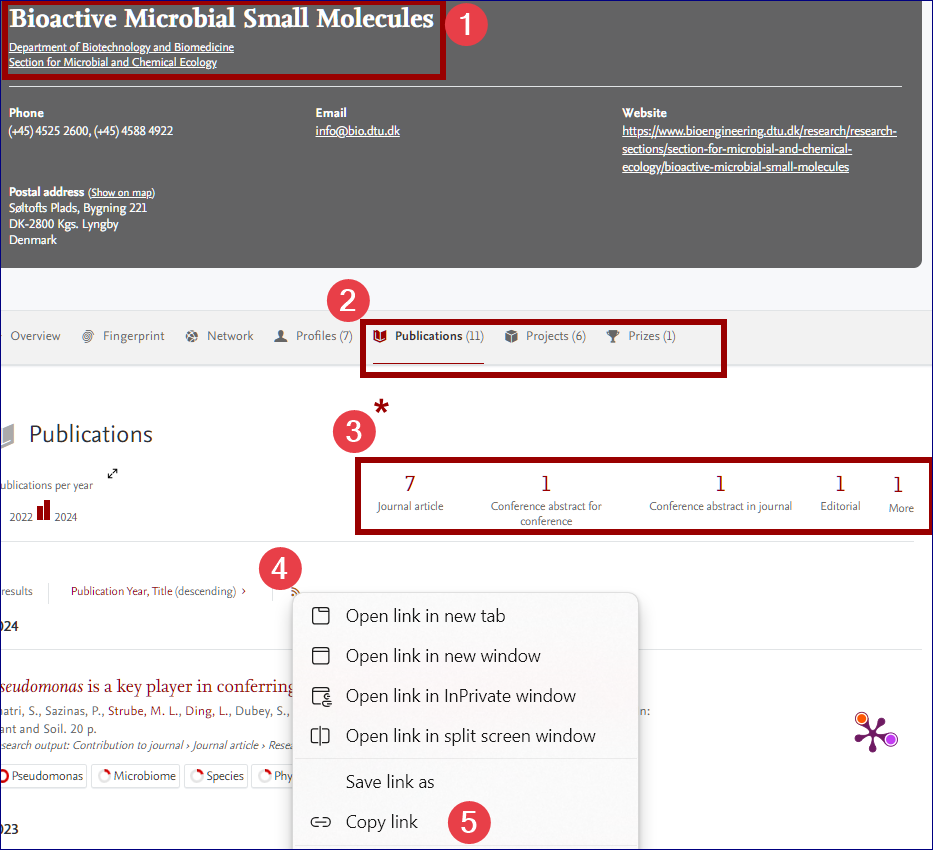Click the Microbiome fingerprint ring icon

[105, 776]
